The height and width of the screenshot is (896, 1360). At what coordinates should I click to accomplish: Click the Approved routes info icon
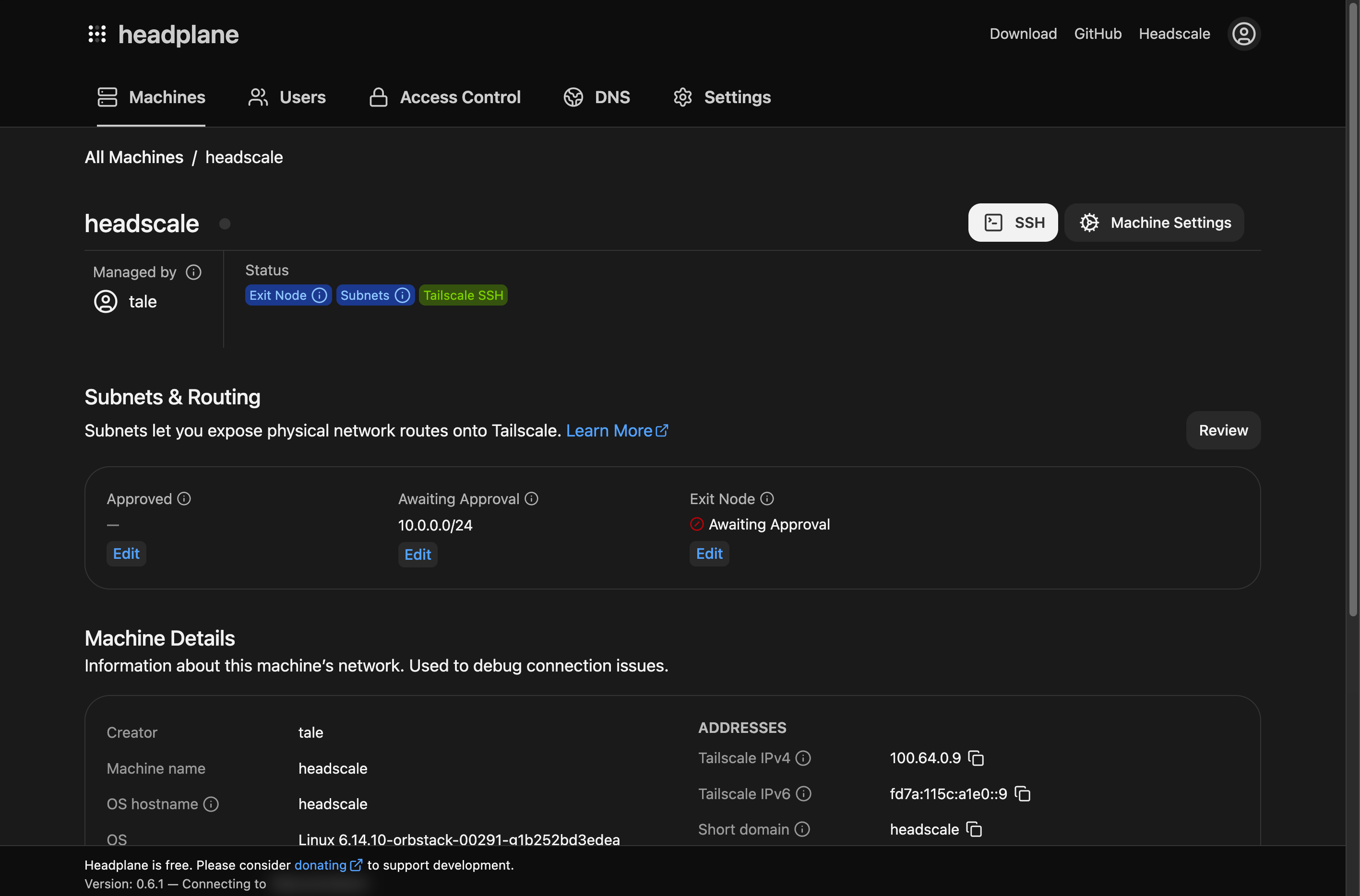[x=184, y=499]
